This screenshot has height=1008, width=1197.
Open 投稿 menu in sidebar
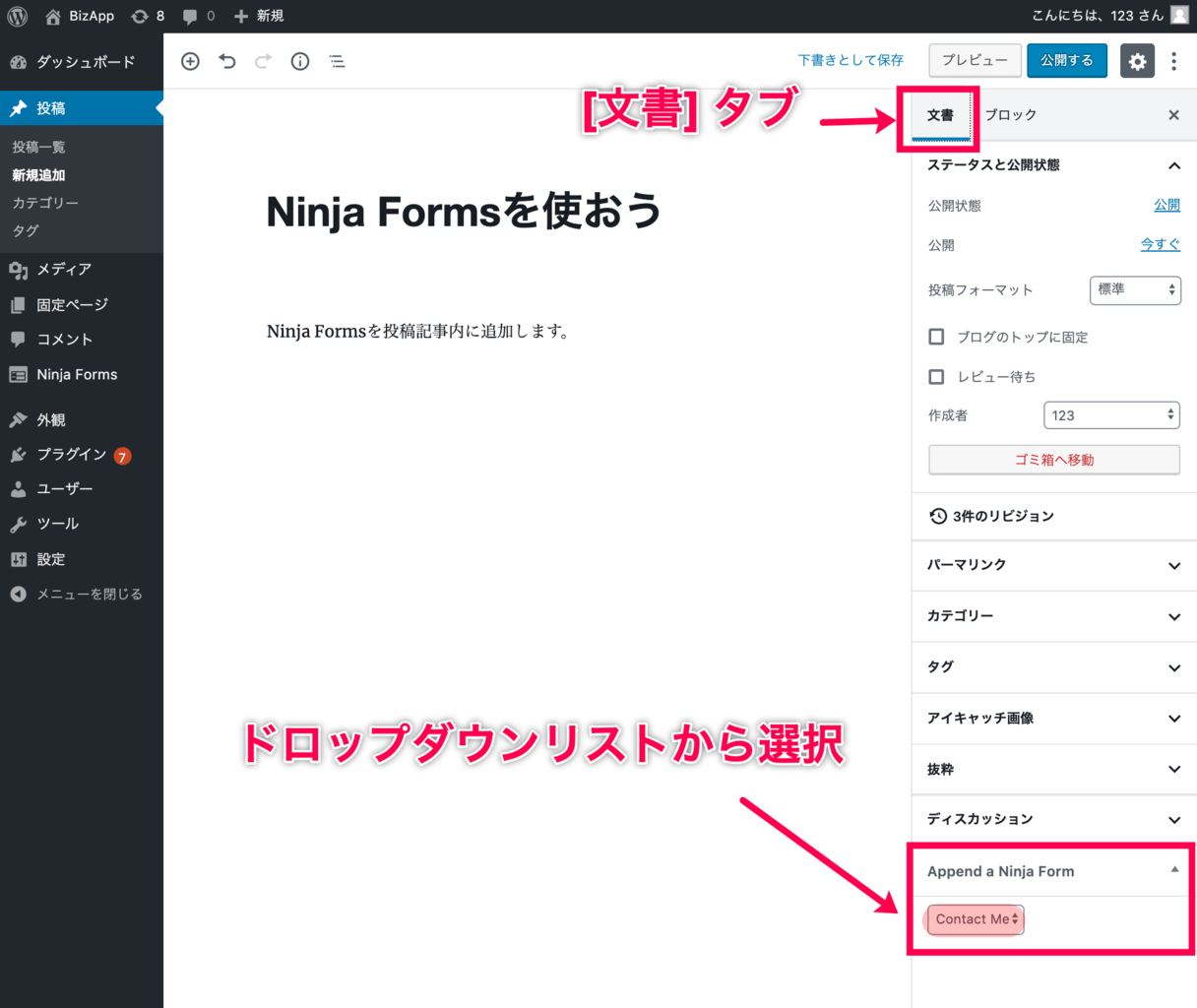(82, 108)
